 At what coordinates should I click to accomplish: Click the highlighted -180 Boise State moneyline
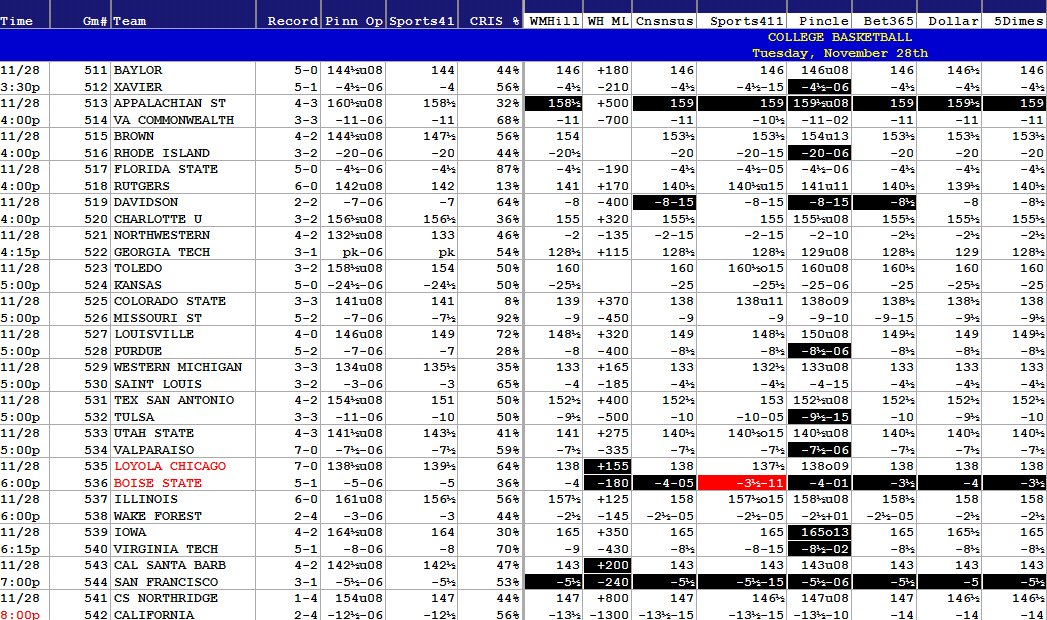[x=607, y=483]
